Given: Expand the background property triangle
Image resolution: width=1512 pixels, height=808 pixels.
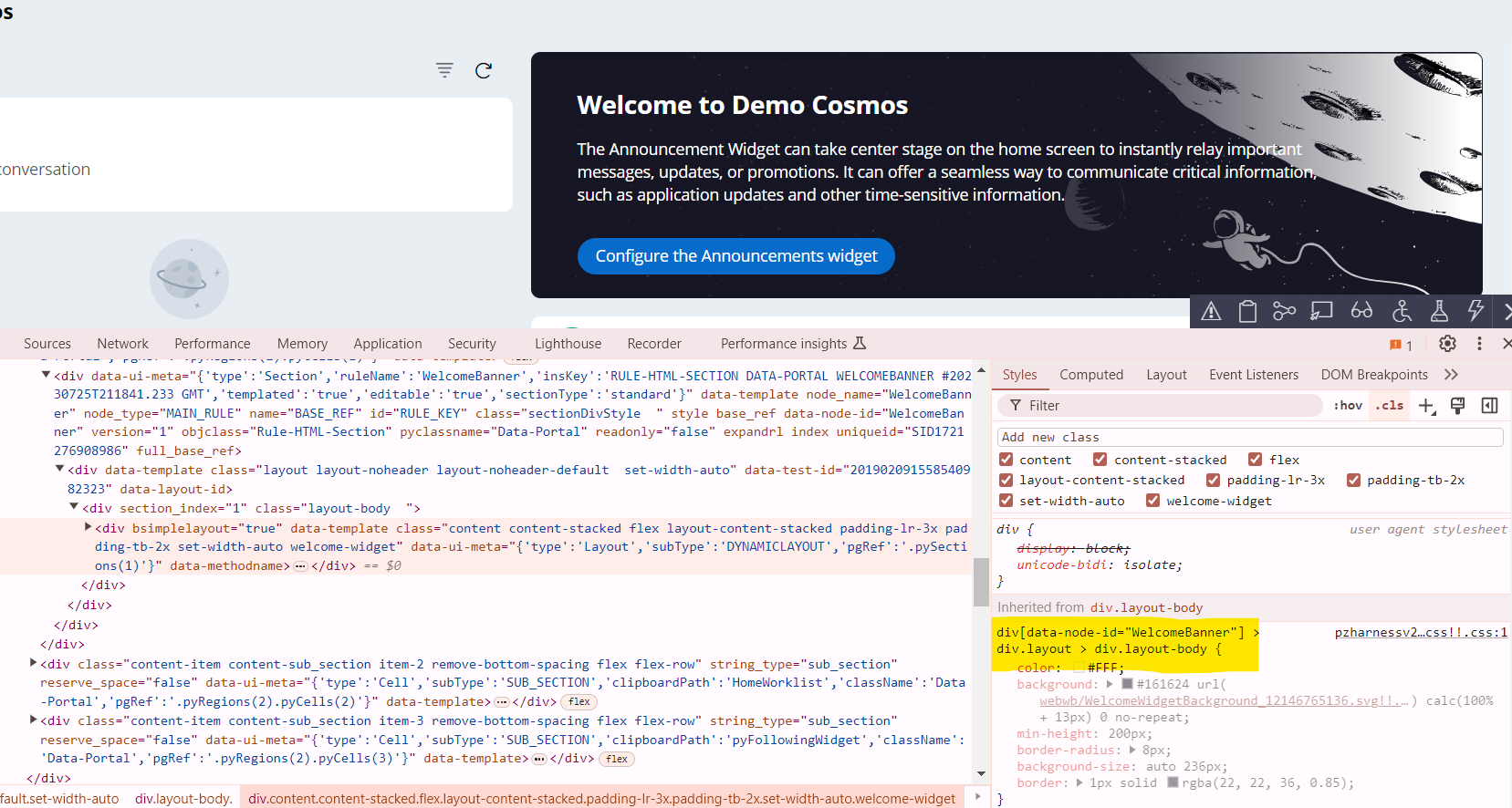Looking at the screenshot, I should point(1110,684).
